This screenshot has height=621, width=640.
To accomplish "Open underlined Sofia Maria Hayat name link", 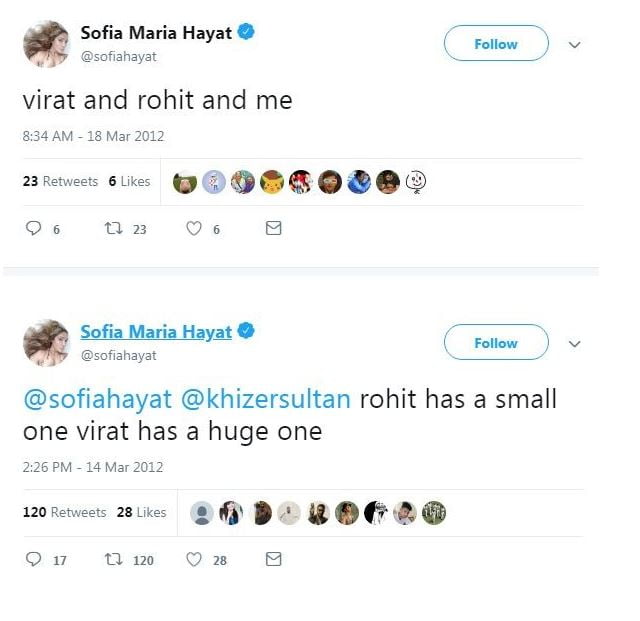I will [155, 332].
